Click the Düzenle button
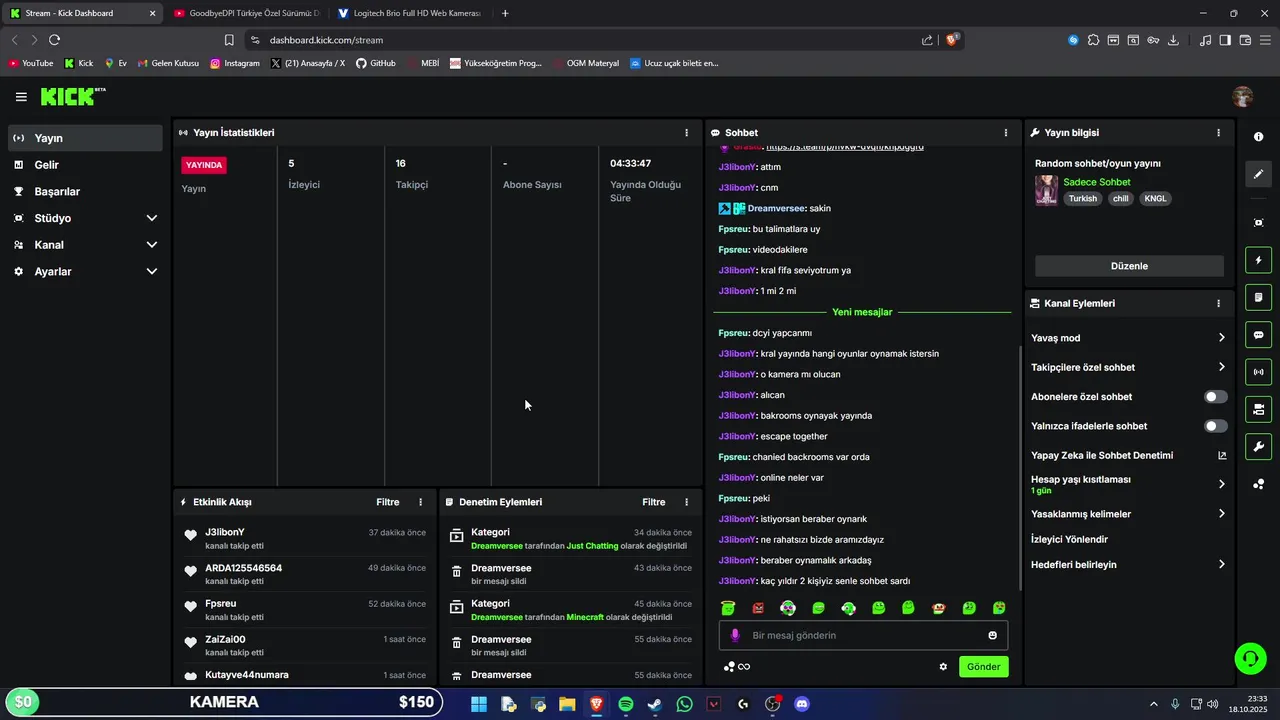Image resolution: width=1280 pixels, height=720 pixels. point(1129,266)
